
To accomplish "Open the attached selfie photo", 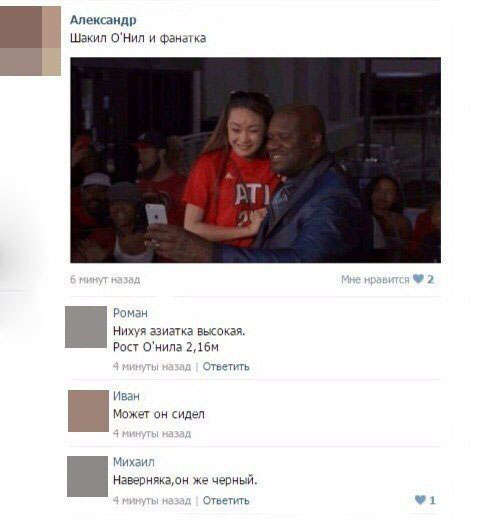I will [255, 160].
